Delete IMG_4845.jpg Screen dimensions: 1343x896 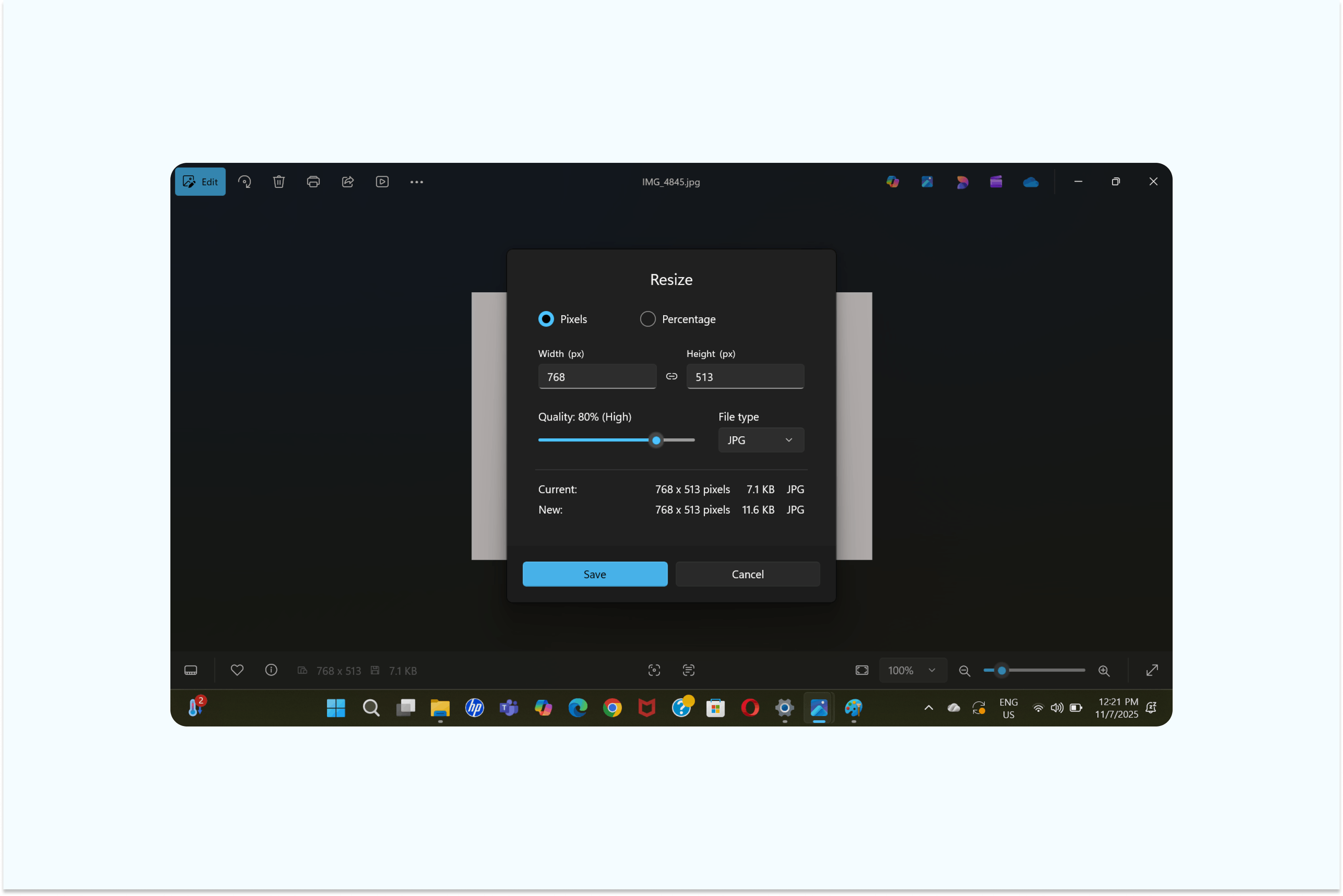click(x=279, y=182)
